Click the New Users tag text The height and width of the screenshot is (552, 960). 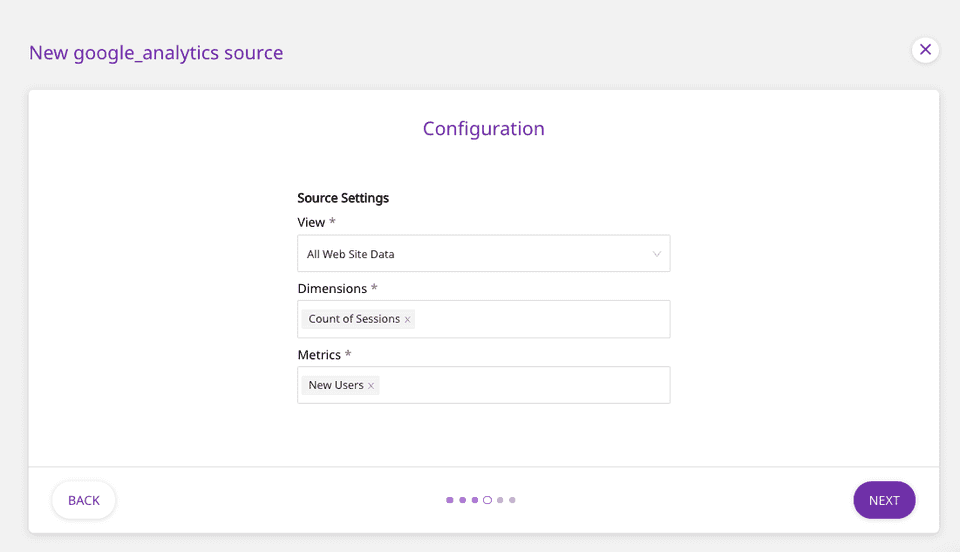pyautogui.click(x=336, y=385)
